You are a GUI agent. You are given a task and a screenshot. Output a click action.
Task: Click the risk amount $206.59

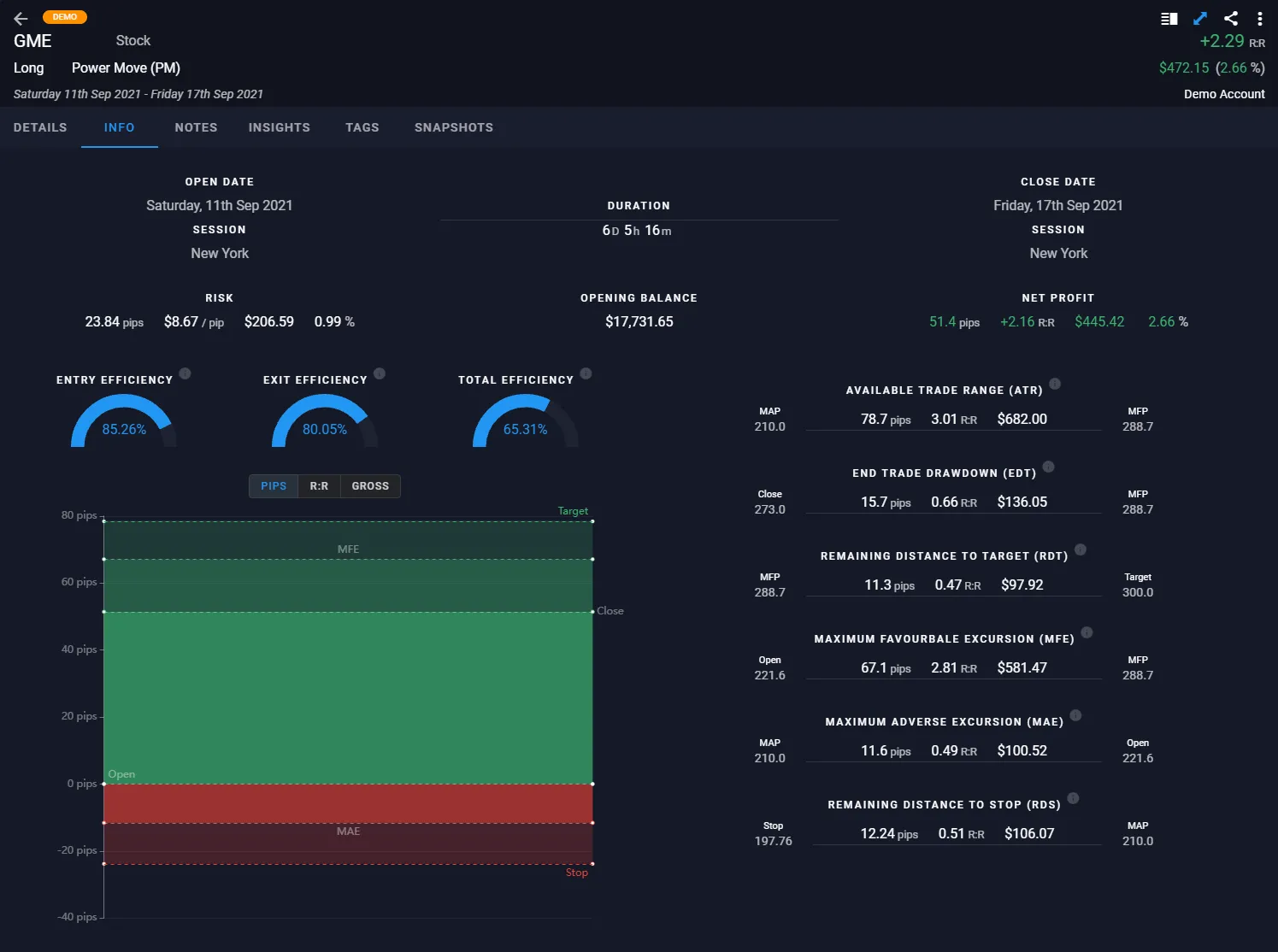pyautogui.click(x=269, y=321)
